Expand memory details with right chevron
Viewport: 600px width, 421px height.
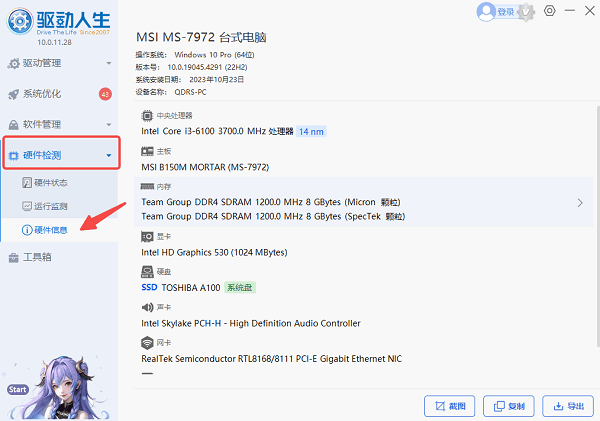pos(580,203)
